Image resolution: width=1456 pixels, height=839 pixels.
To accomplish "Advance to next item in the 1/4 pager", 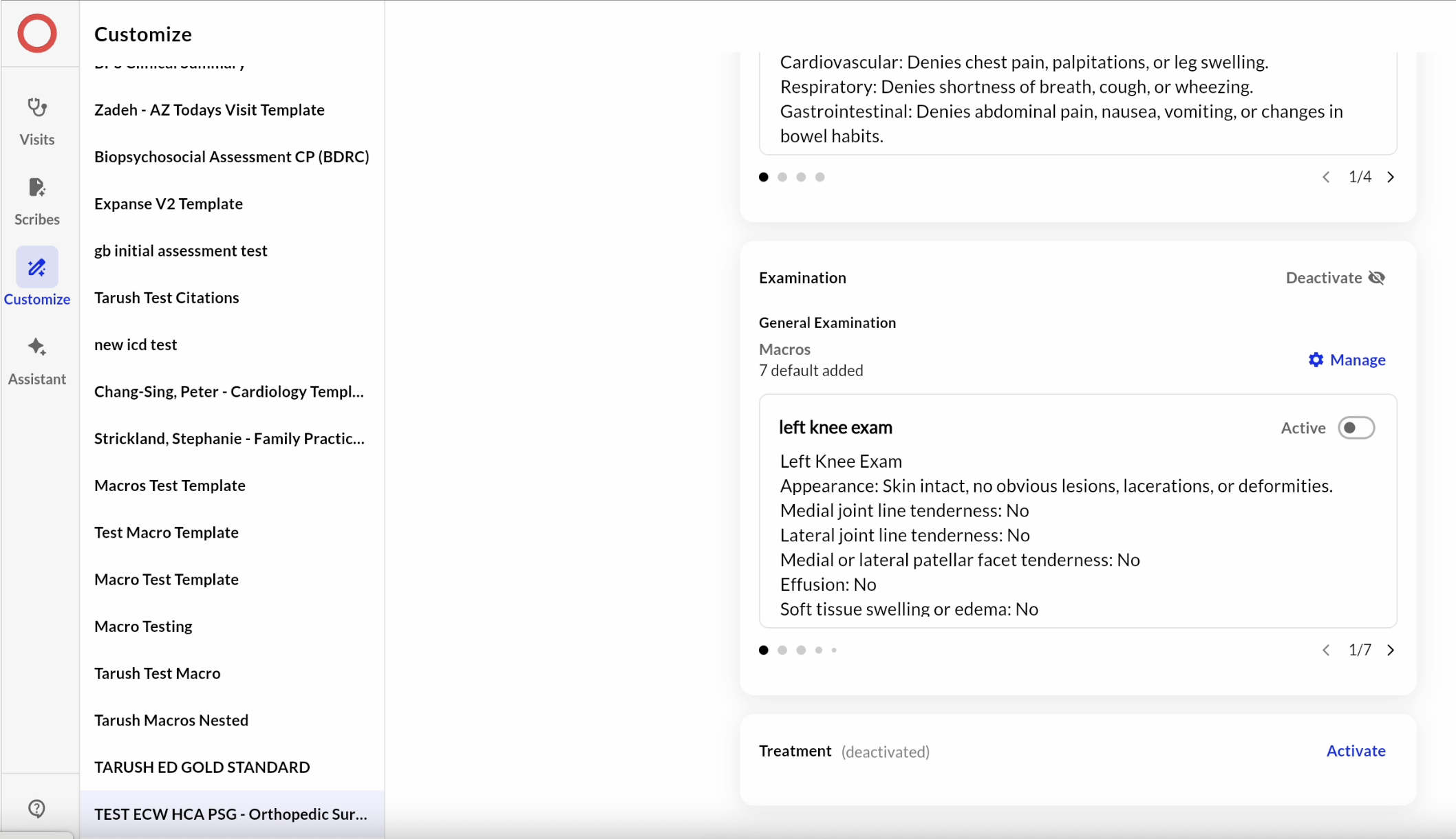I will click(x=1391, y=177).
